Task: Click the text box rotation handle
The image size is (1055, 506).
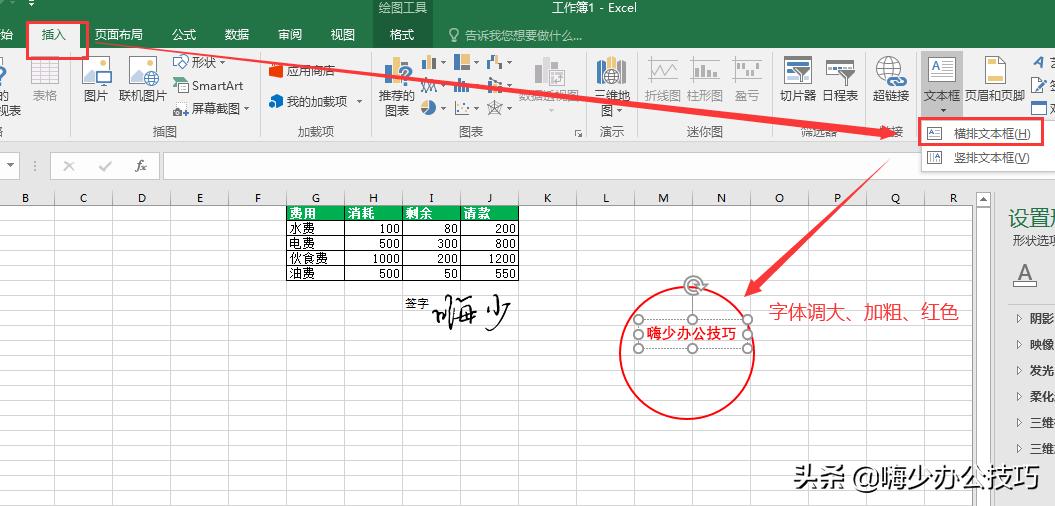Action: click(692, 285)
